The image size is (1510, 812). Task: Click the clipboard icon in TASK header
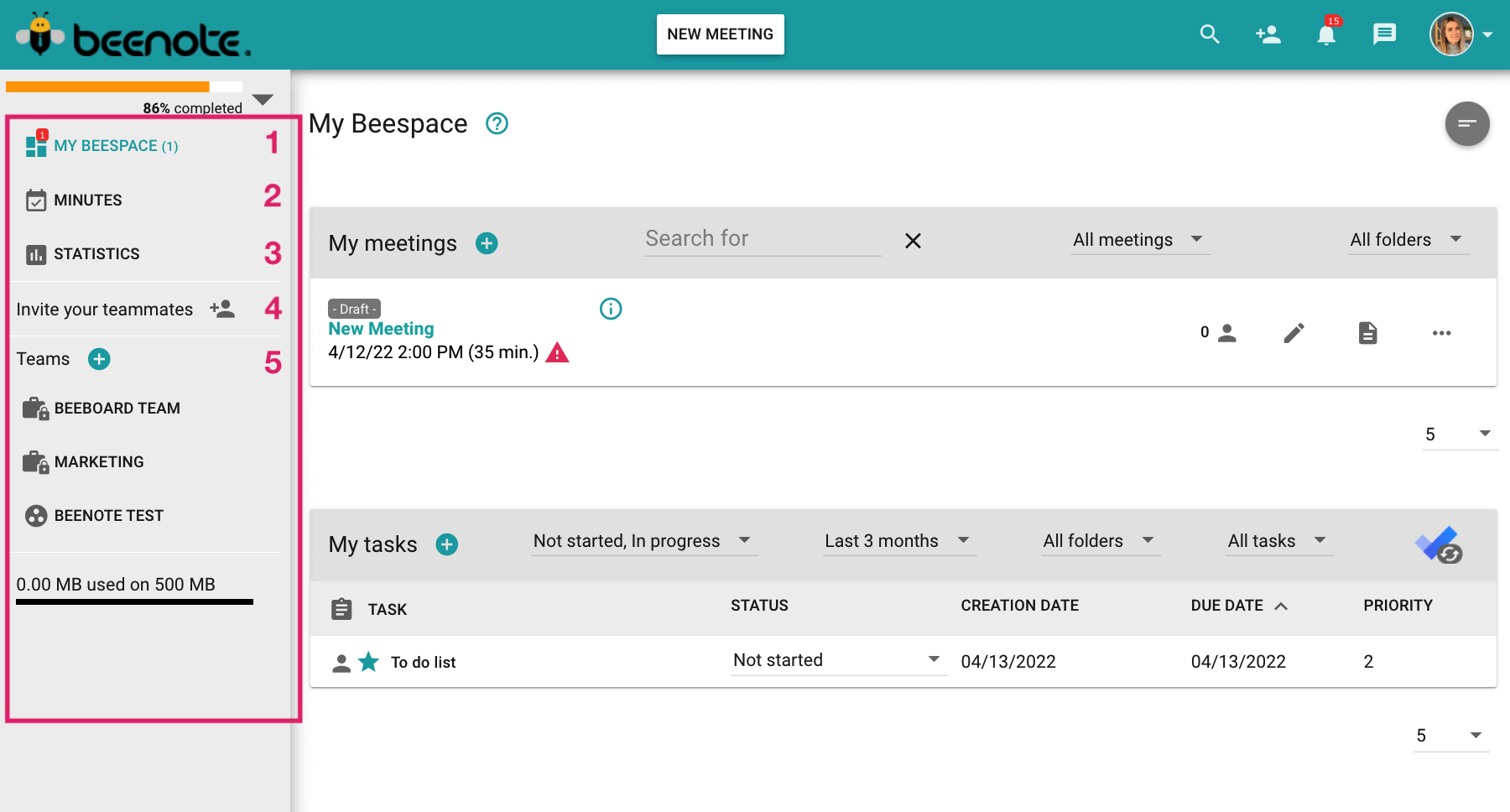pyautogui.click(x=341, y=609)
